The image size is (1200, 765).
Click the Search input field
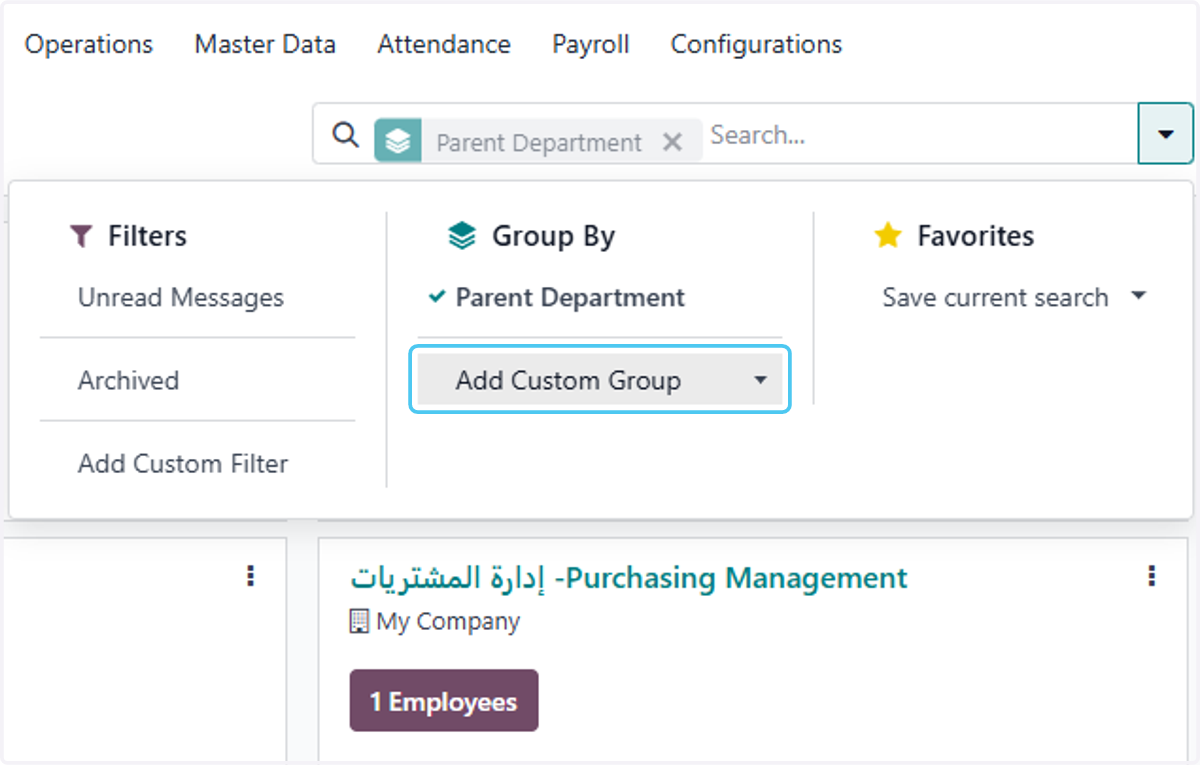pos(920,134)
